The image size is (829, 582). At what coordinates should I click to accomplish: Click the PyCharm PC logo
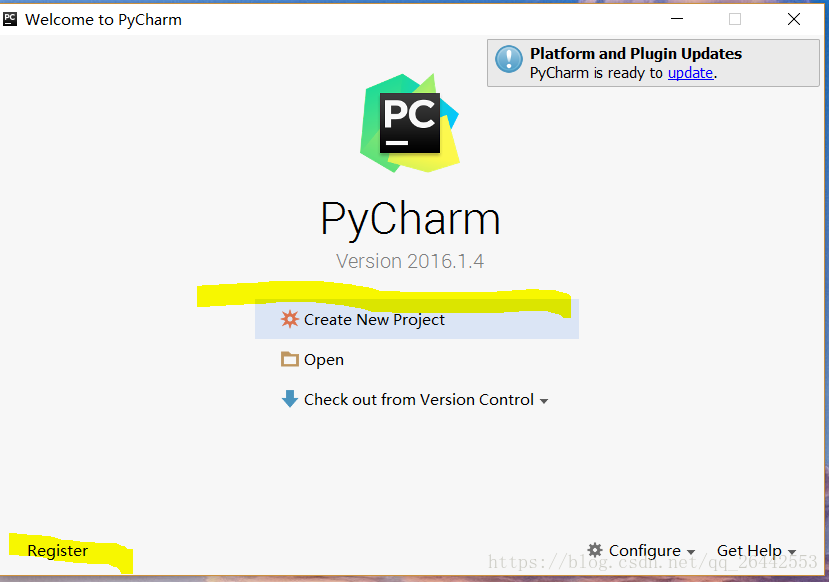(x=410, y=123)
